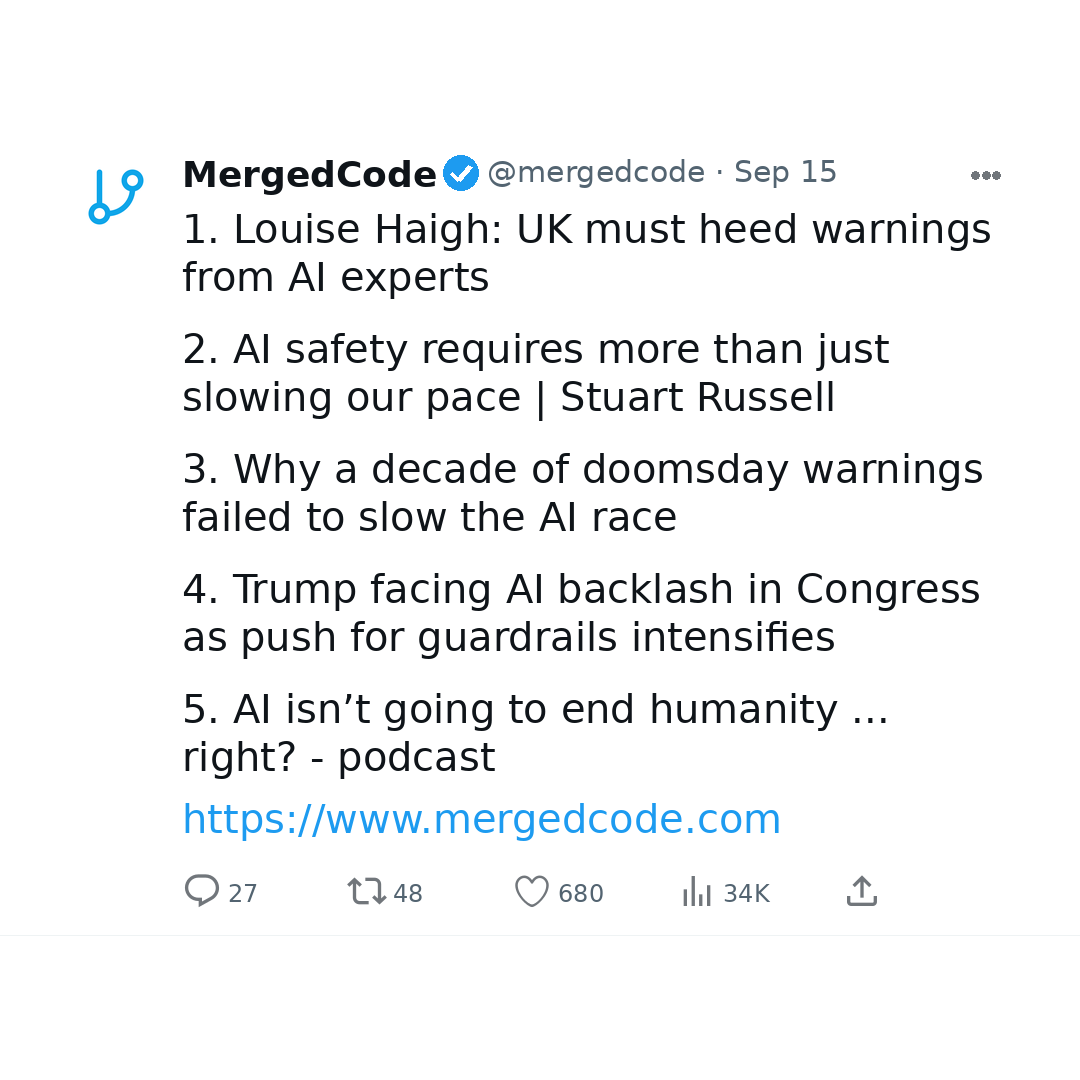Click the @mergedcode handle
This screenshot has height=1080, width=1080.
click(596, 172)
